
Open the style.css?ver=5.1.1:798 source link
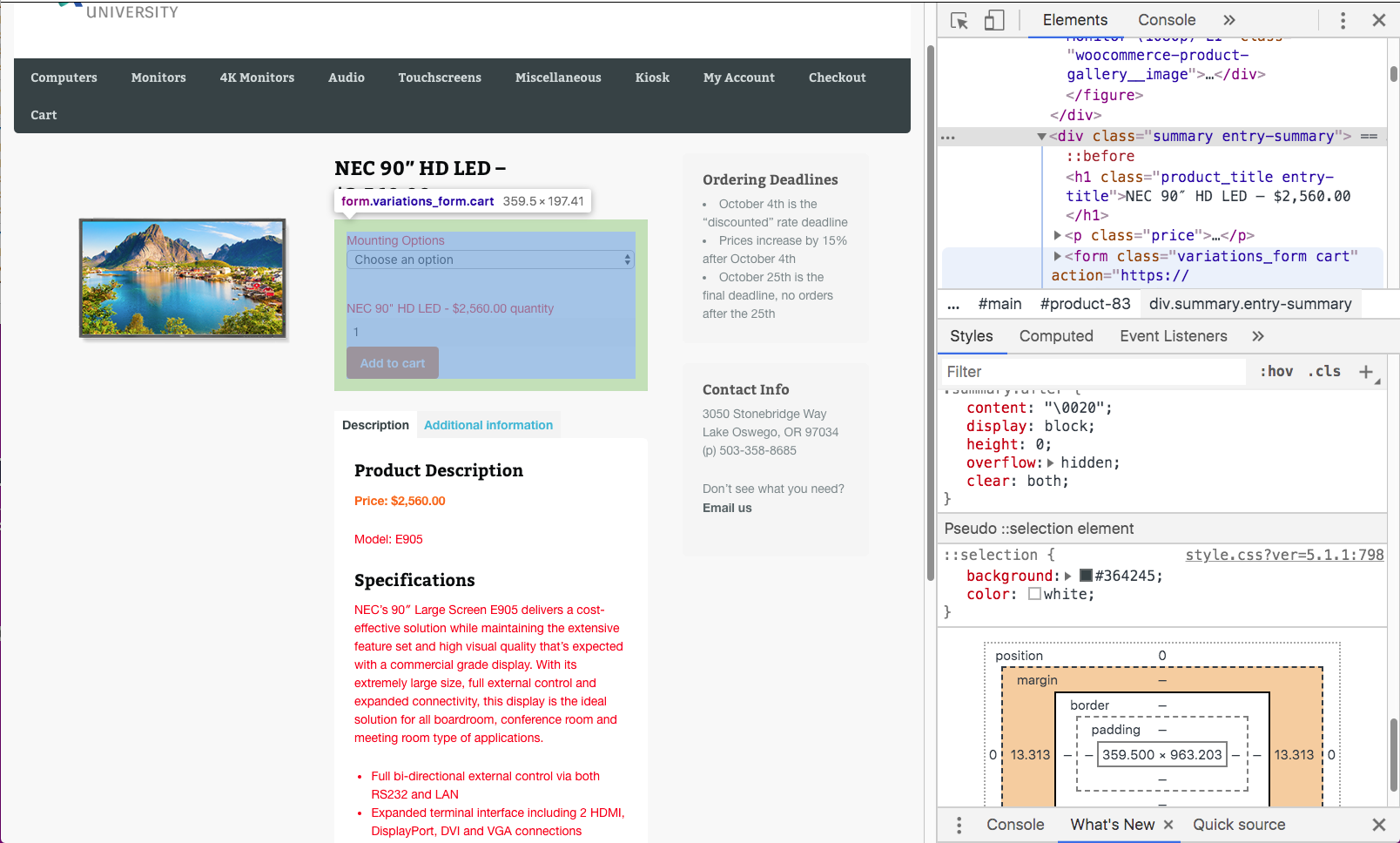(1284, 555)
